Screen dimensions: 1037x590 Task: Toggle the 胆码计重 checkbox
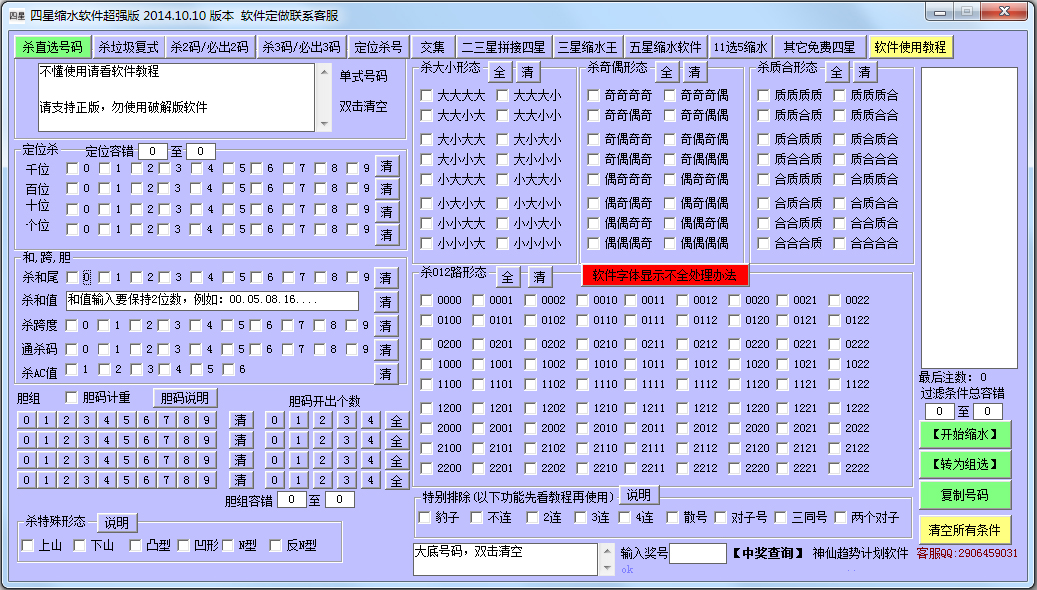(72, 397)
